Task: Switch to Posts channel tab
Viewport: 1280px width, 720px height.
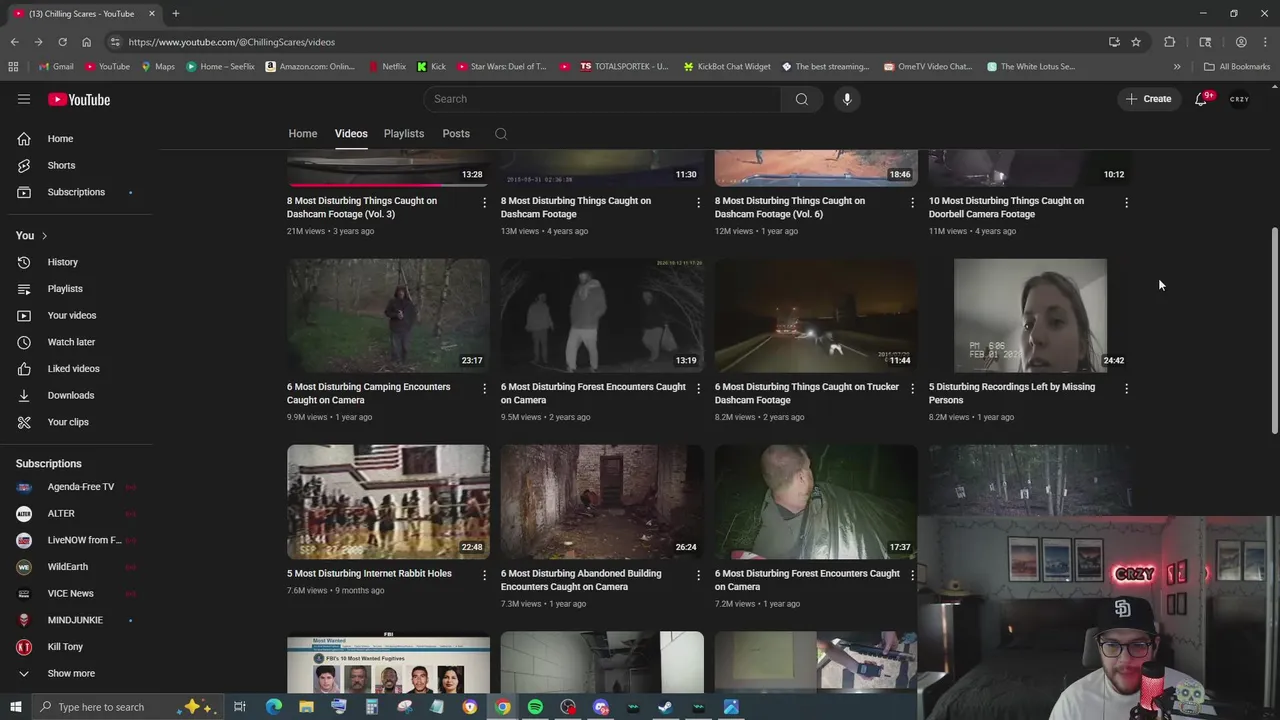Action: tap(456, 134)
